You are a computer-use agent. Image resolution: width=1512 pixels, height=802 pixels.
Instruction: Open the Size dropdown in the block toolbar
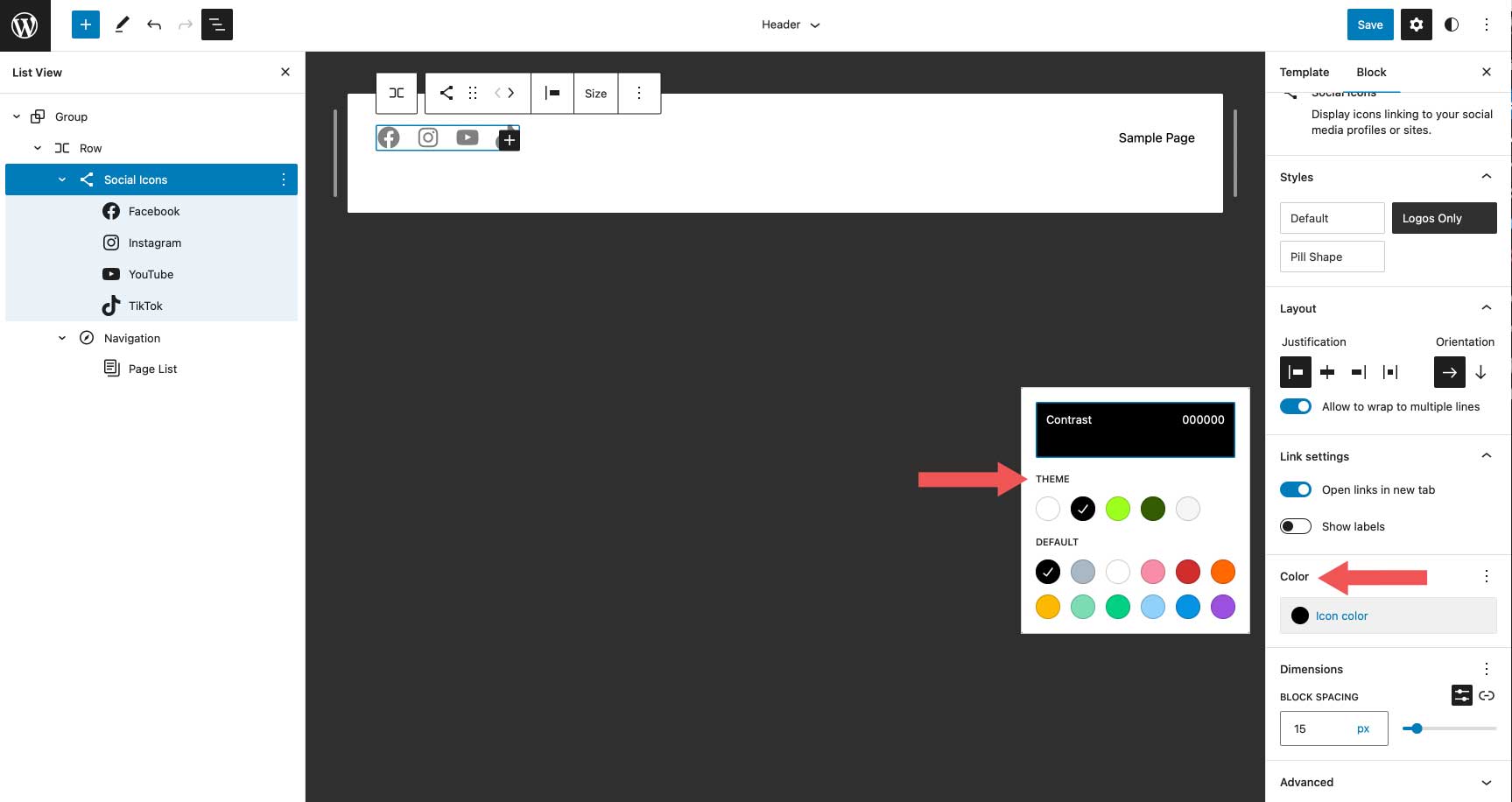(x=595, y=93)
